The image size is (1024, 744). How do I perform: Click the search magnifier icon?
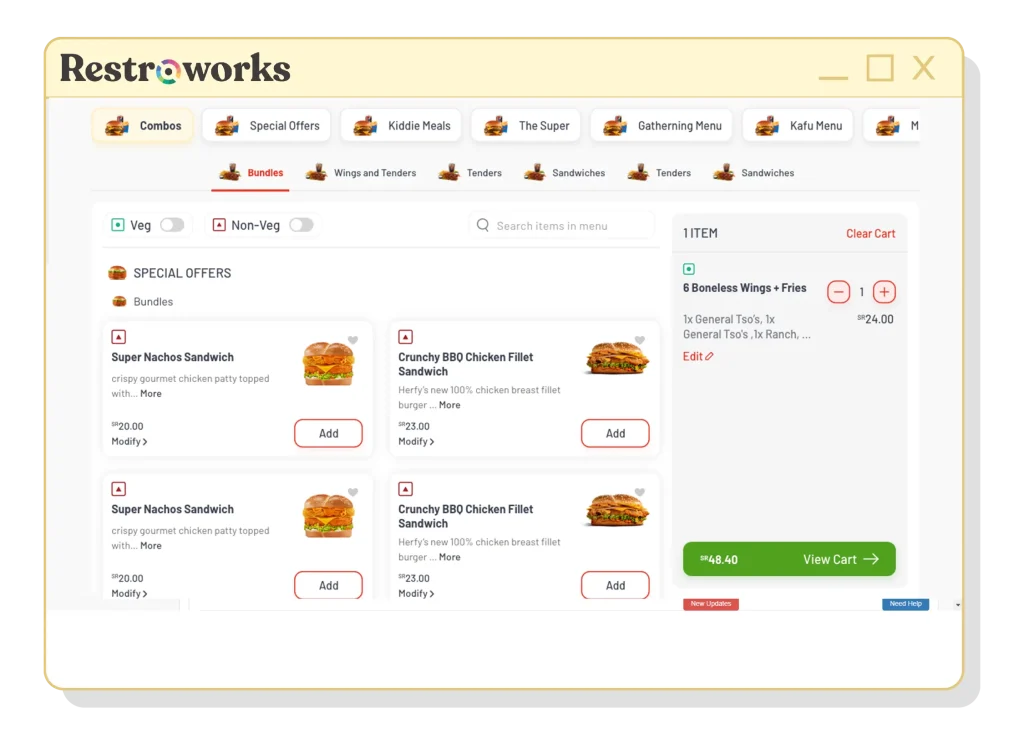tap(483, 225)
